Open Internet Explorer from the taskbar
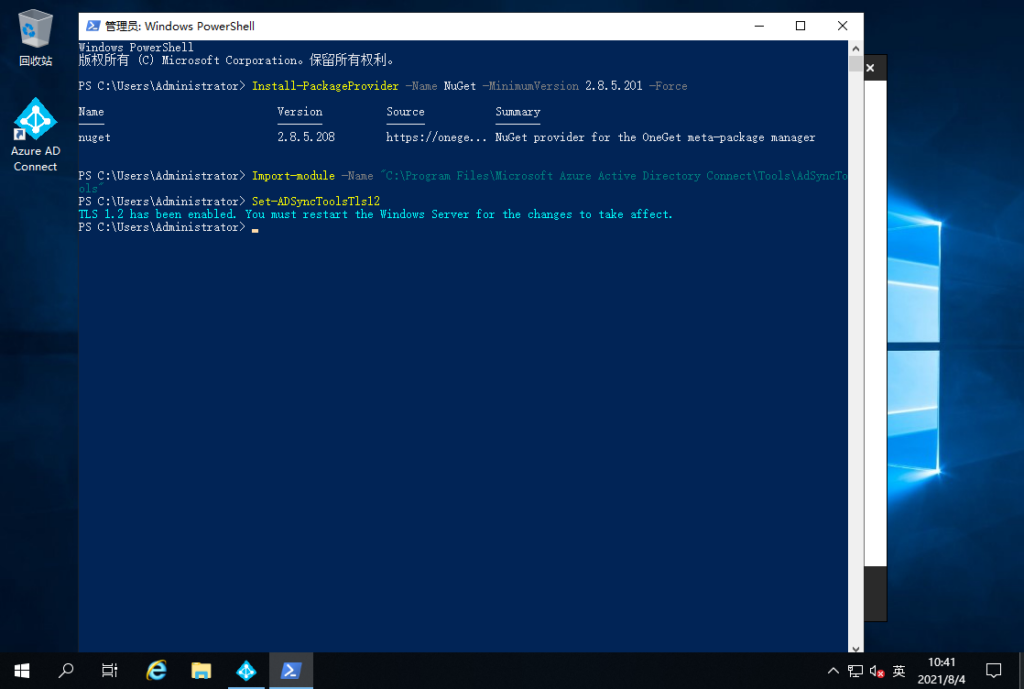Screen dimensions: 1024x689 tap(157, 671)
